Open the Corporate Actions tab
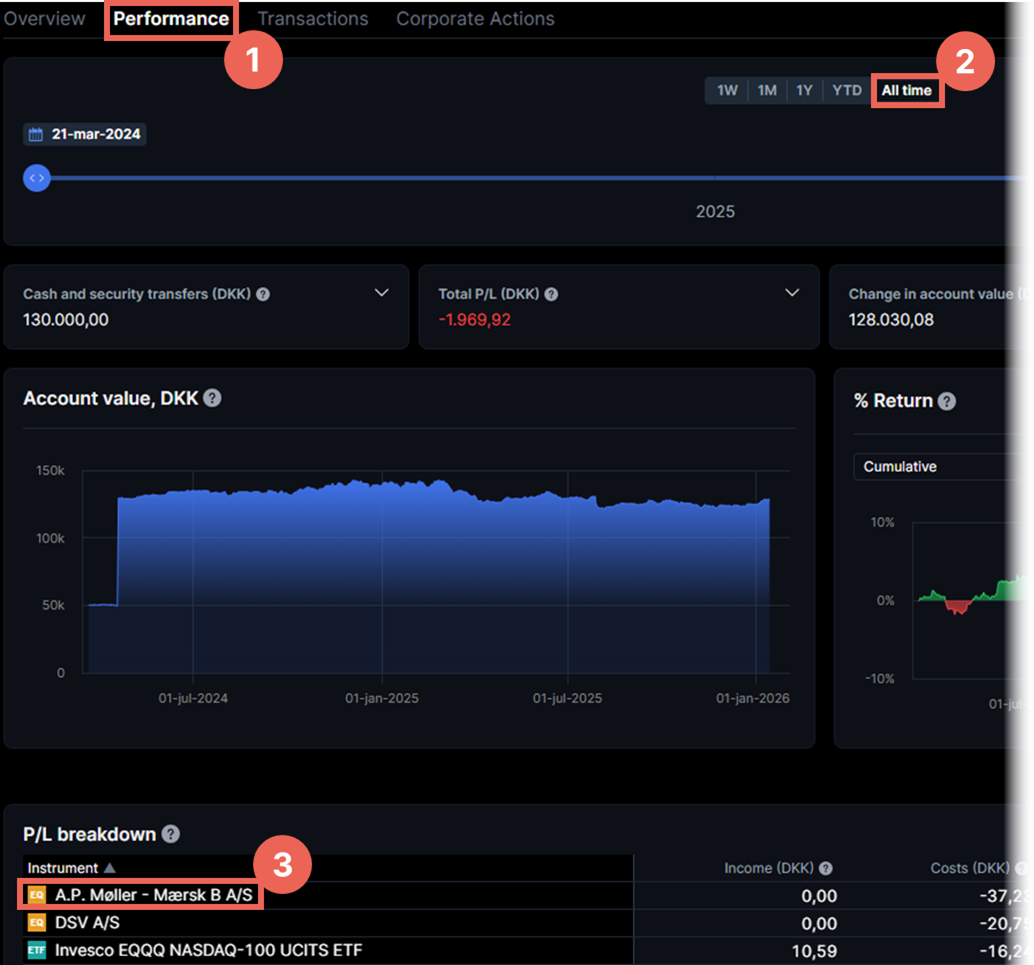 pyautogui.click(x=475, y=19)
